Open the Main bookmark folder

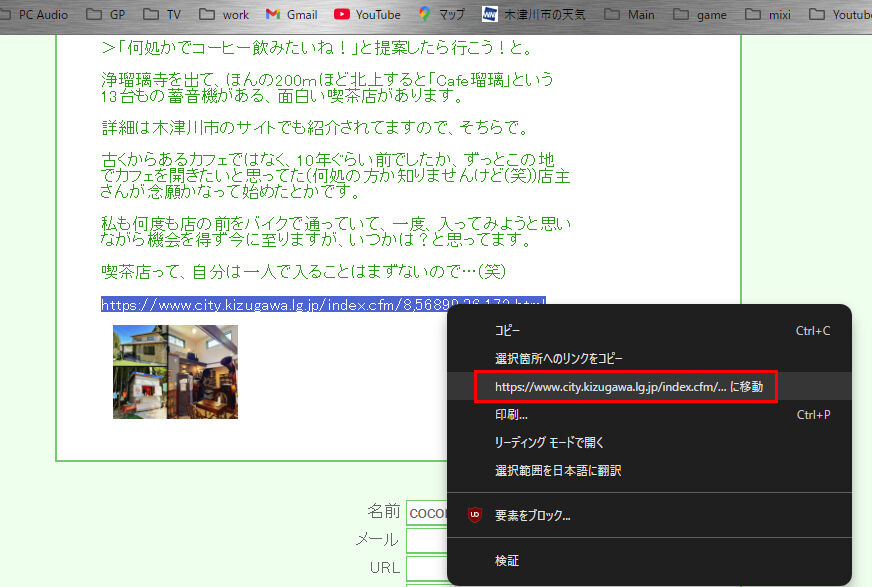click(629, 15)
